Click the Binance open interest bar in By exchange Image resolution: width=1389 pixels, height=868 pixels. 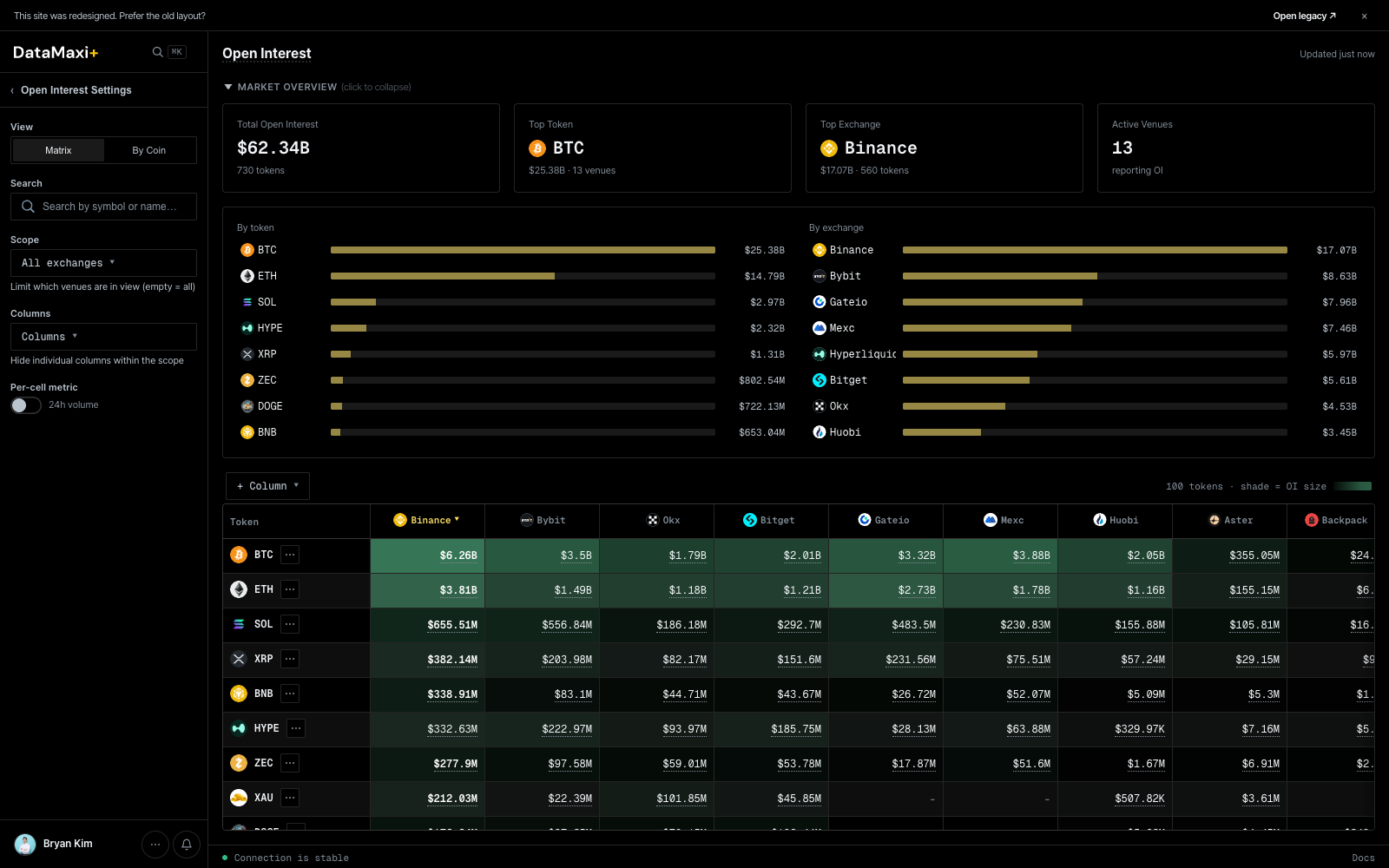pos(1095,250)
